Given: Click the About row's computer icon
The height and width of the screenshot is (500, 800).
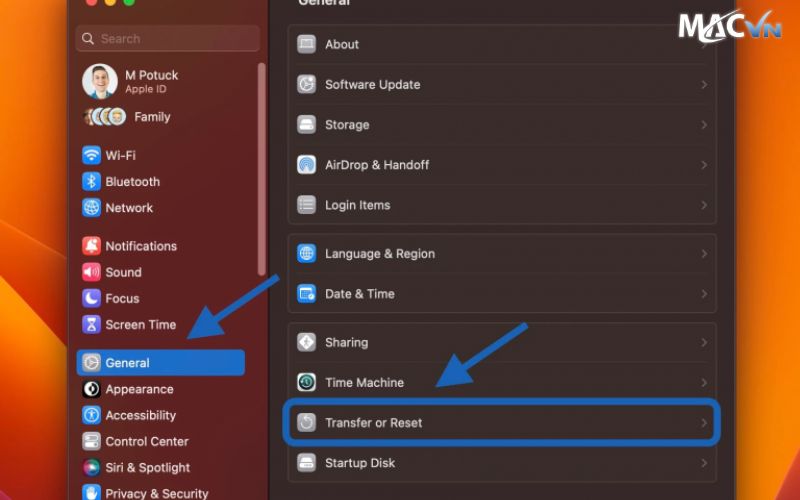Looking at the screenshot, I should 307,44.
